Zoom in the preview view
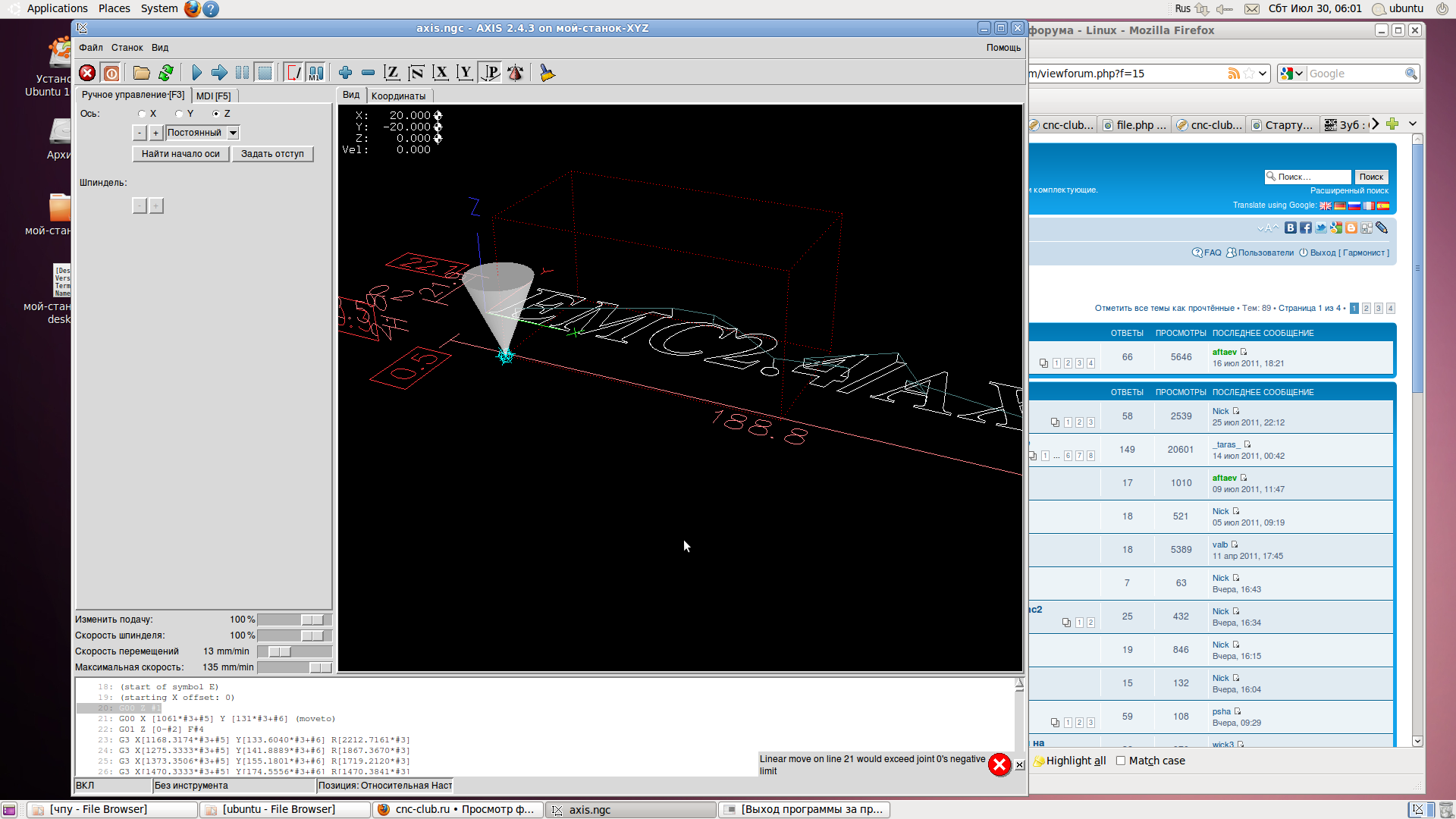 345,73
